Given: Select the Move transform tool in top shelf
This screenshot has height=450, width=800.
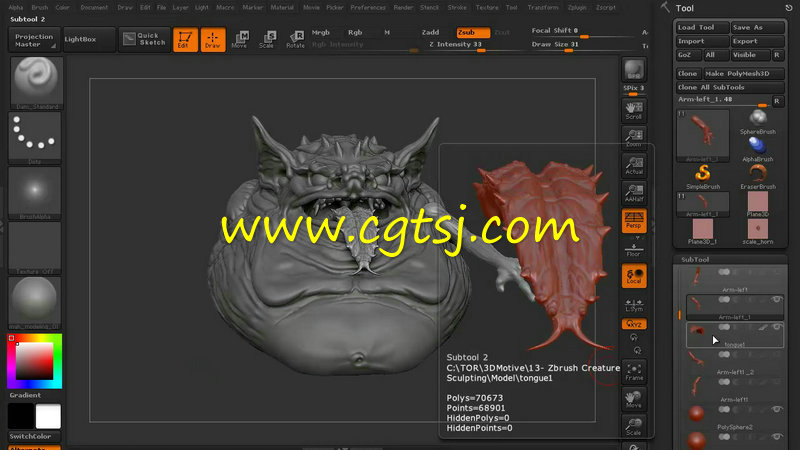Looking at the screenshot, I should coord(239,40).
